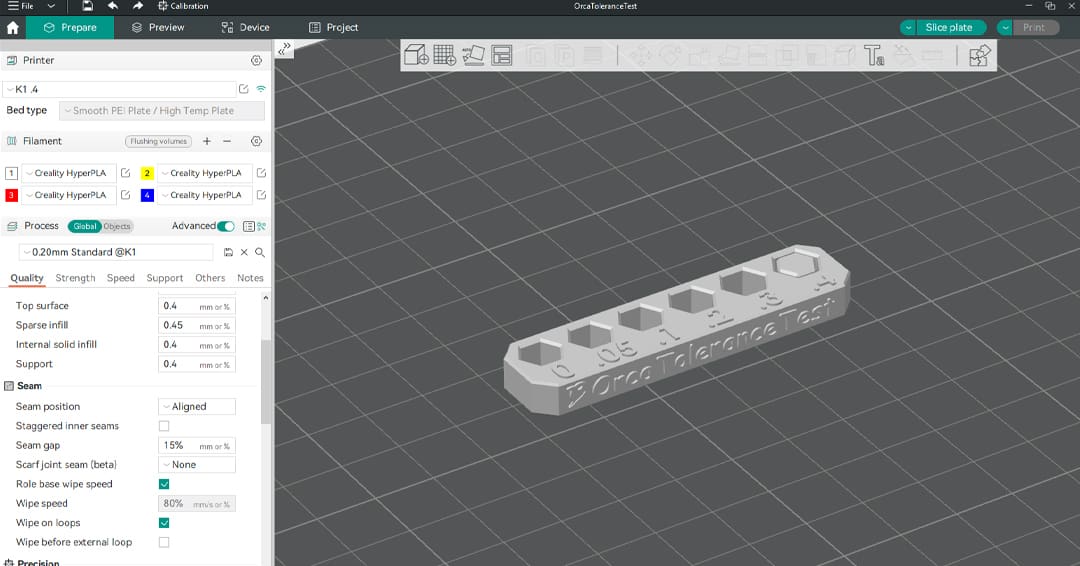Open the Strength settings tab
The width and height of the screenshot is (1080, 566).
[75, 278]
